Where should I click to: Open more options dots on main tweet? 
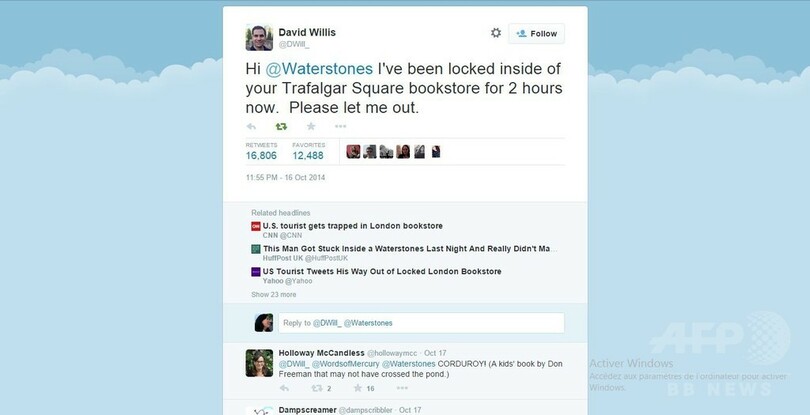(x=340, y=126)
